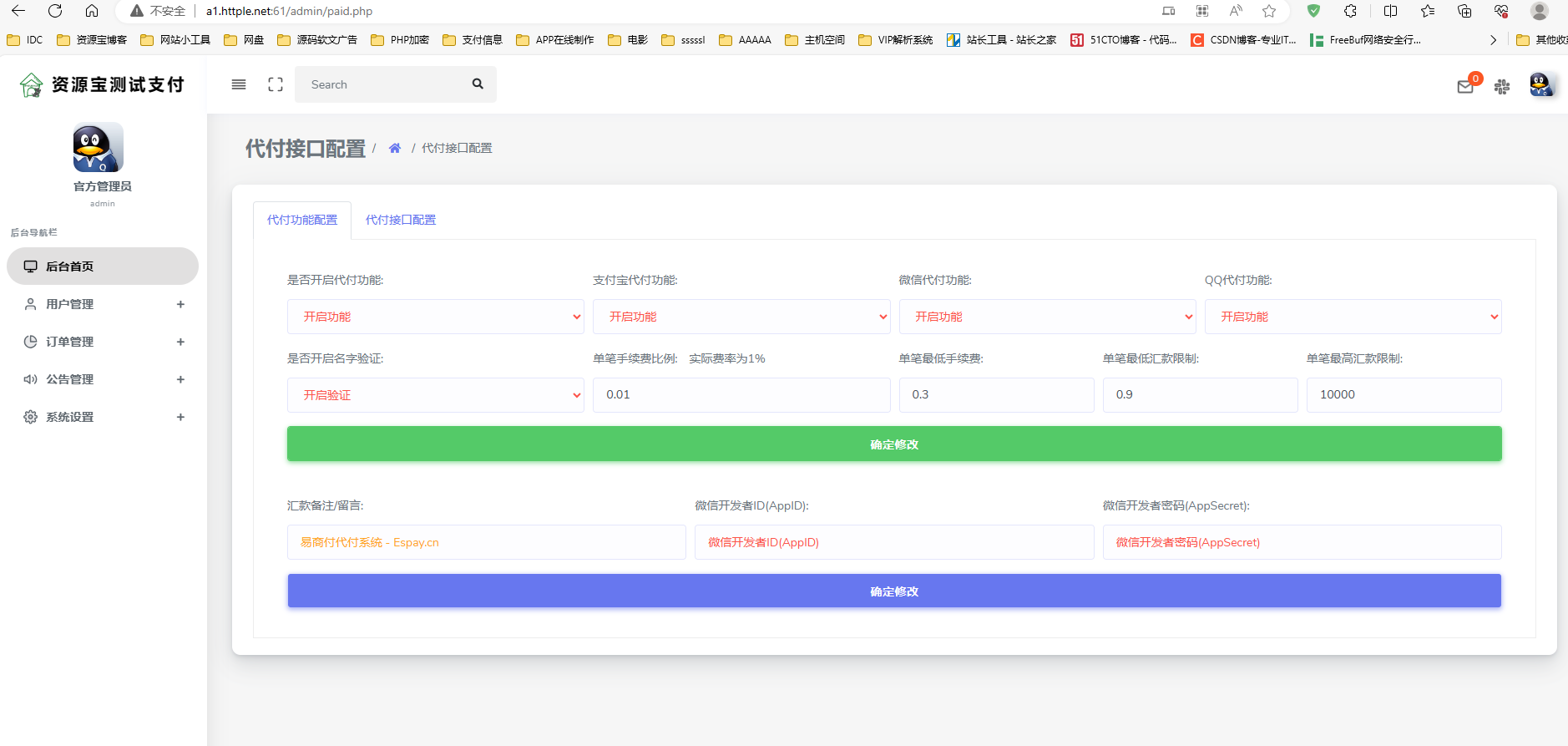Viewport: 1568px width, 746px height.
Task: Open the 支付宝代付功能 dropdown
Action: (x=741, y=317)
